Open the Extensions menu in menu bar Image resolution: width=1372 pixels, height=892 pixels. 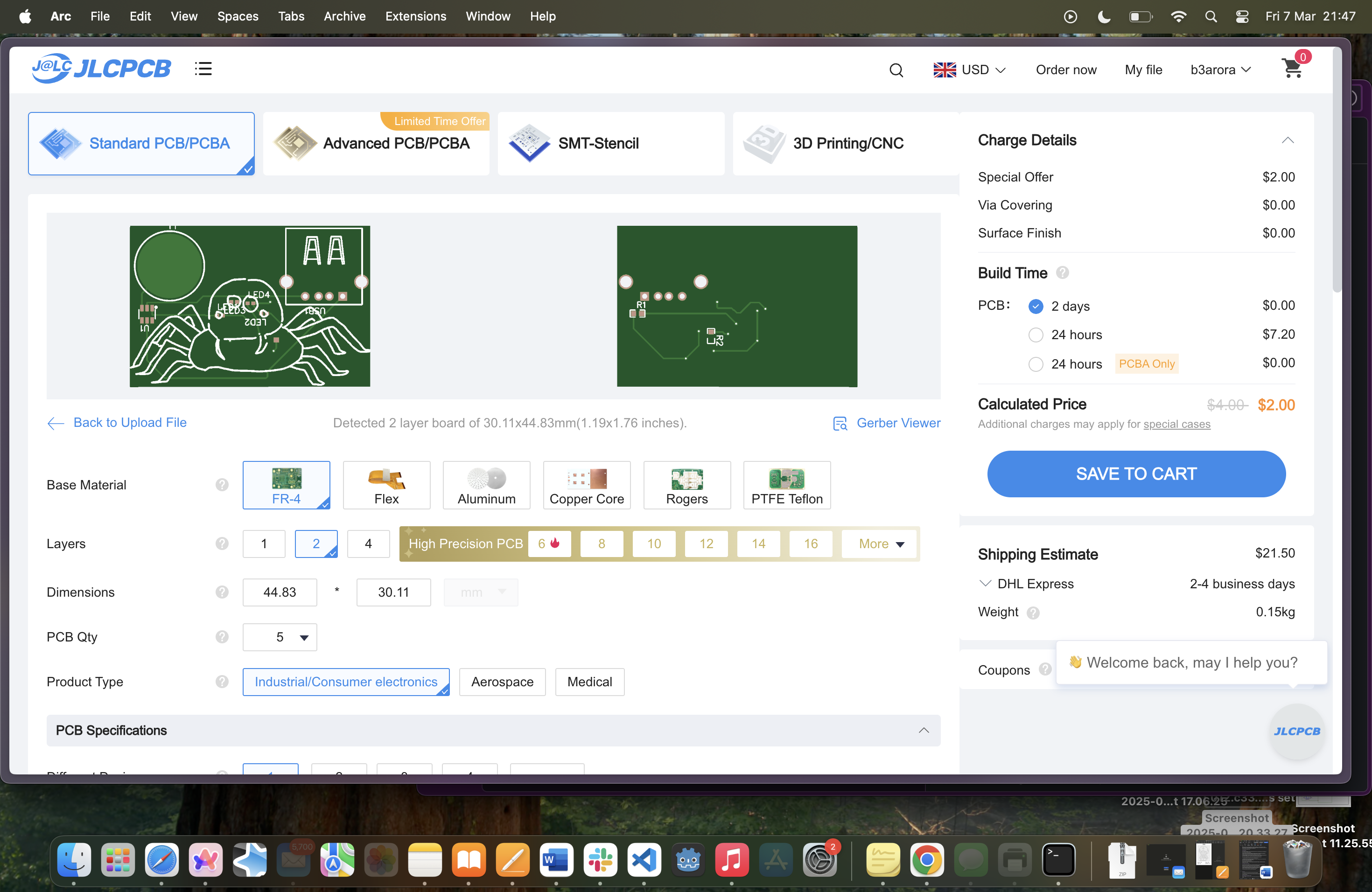(415, 16)
